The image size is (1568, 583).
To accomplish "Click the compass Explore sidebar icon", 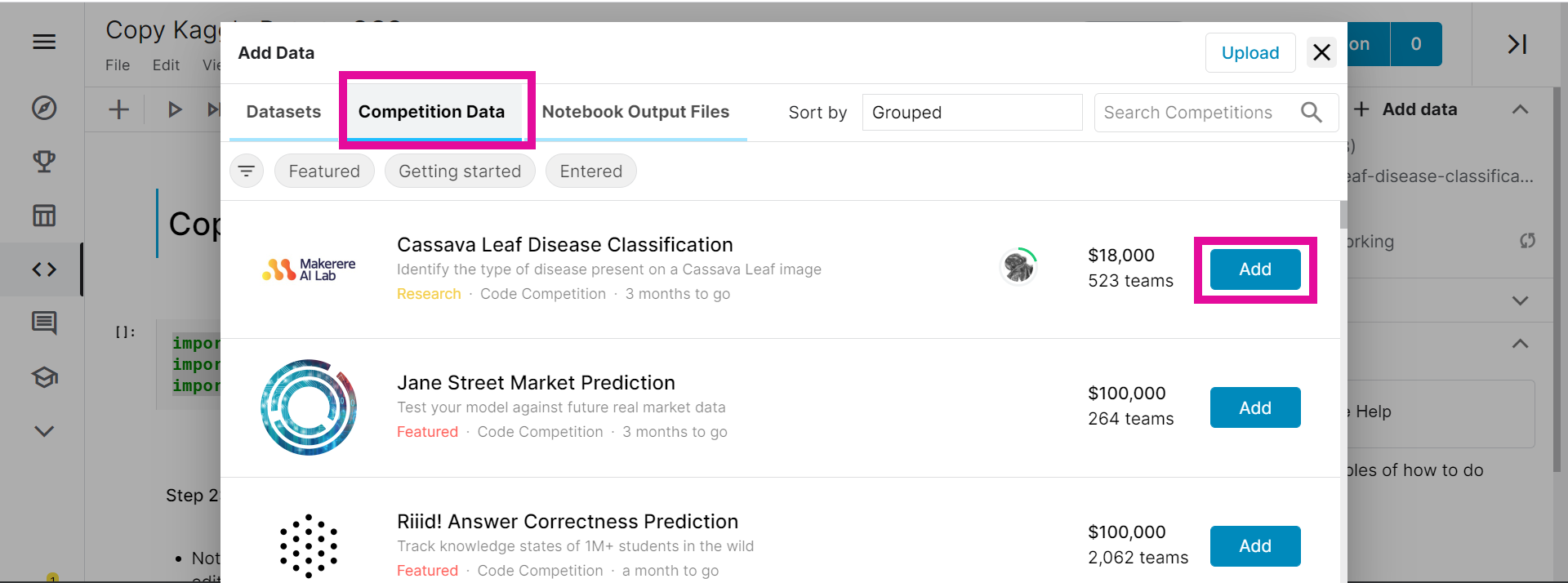I will pos(44,108).
